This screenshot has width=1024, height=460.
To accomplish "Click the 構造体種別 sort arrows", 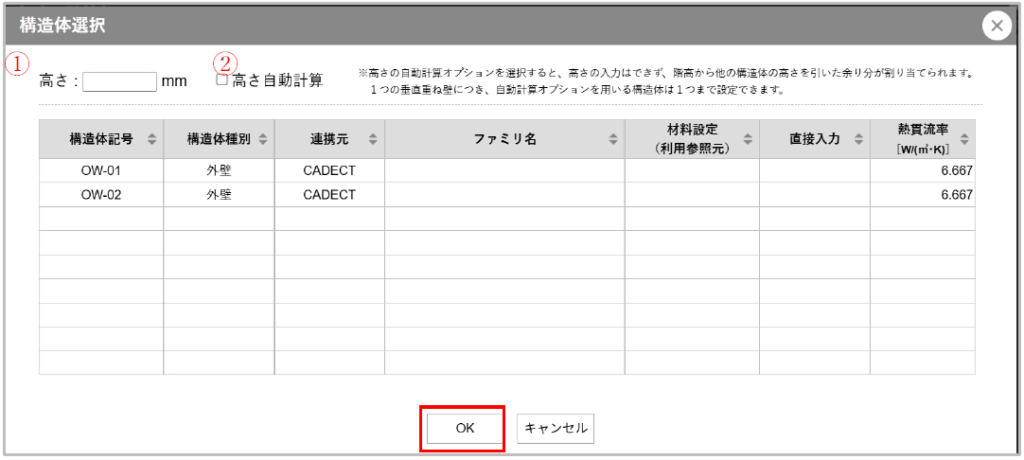I will (x=263, y=139).
